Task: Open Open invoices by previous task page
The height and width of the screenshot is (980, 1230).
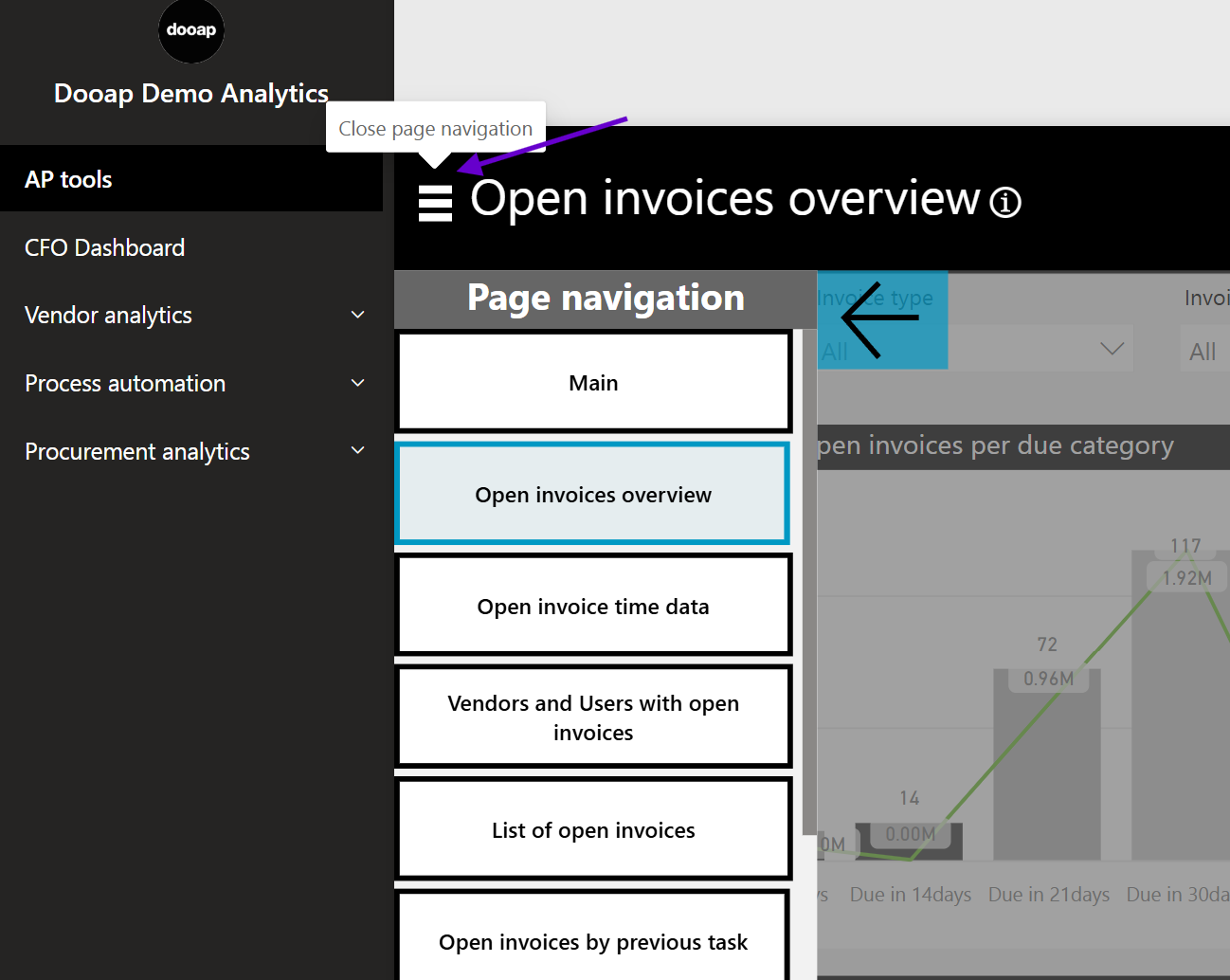Action: (x=593, y=936)
